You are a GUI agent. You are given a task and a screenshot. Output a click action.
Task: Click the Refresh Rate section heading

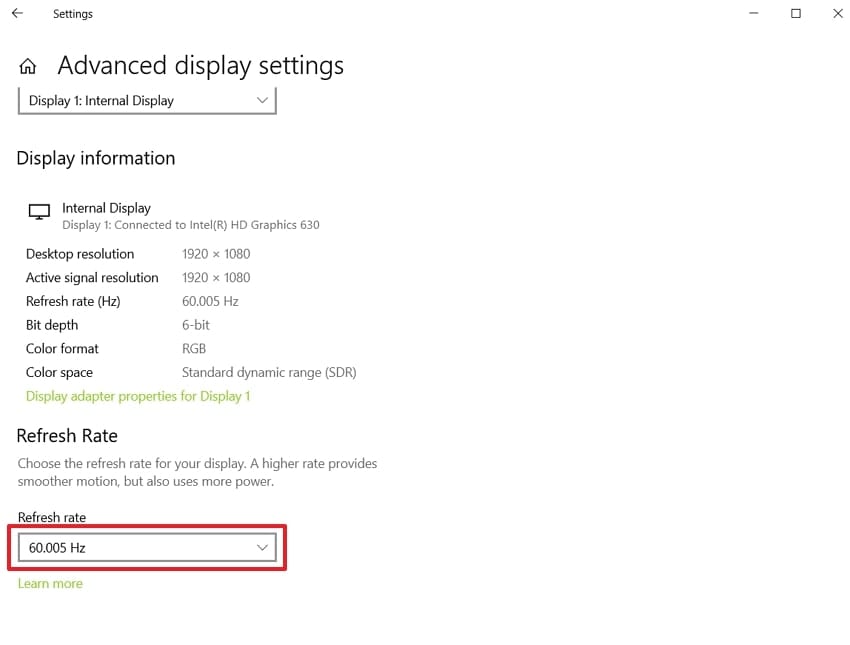[x=67, y=435]
